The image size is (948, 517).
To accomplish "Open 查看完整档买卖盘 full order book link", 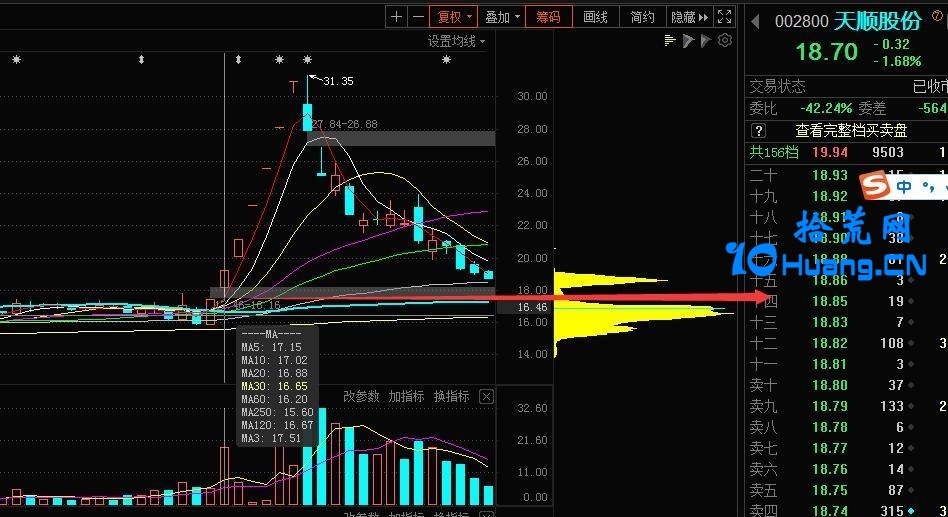I will (x=851, y=130).
